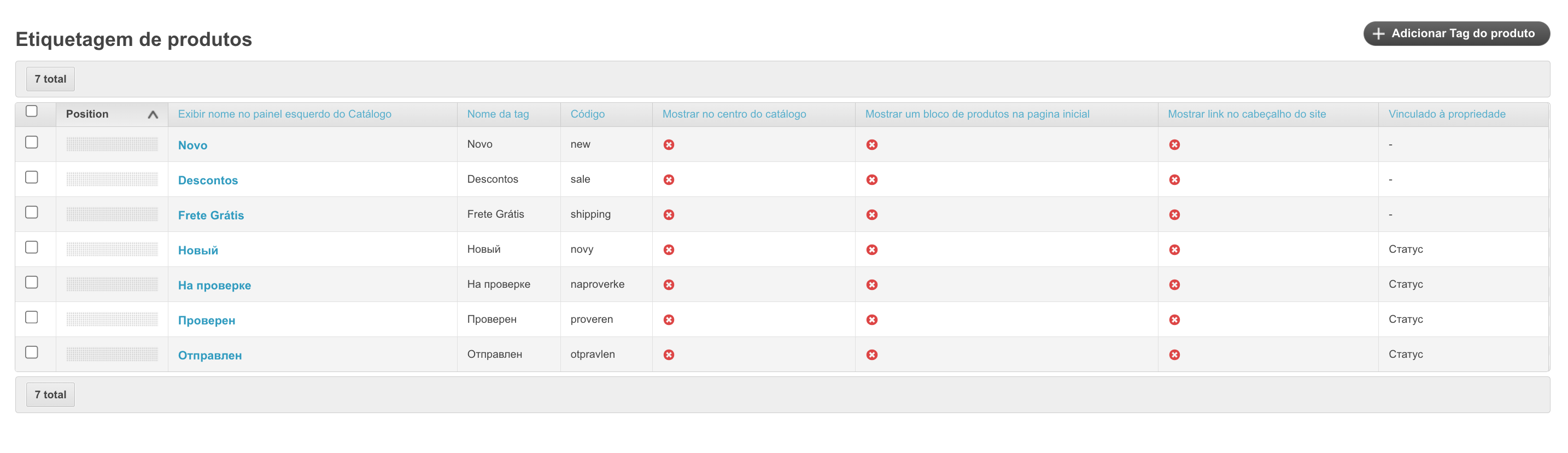The height and width of the screenshot is (453, 1568).
Task: Toggle header link status for Novo tag
Action: pyautogui.click(x=1174, y=144)
